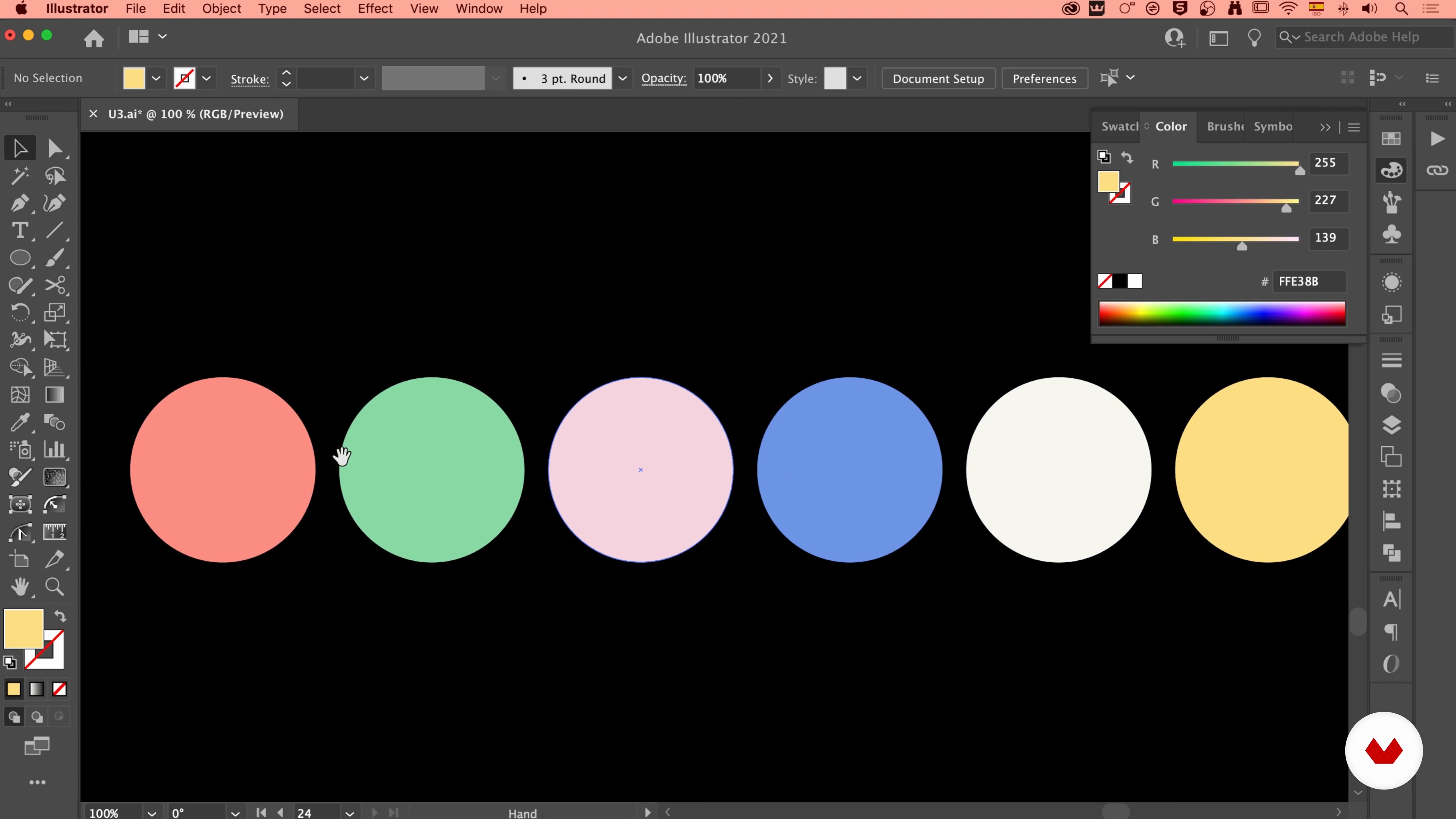Set paint mode to Gradient
Screen dimensions: 1456x819
[36, 689]
